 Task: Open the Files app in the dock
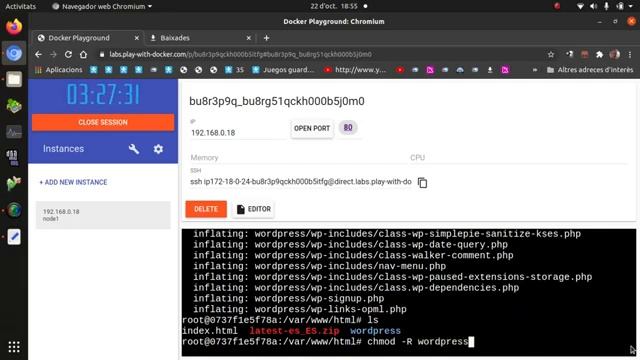tap(14, 80)
